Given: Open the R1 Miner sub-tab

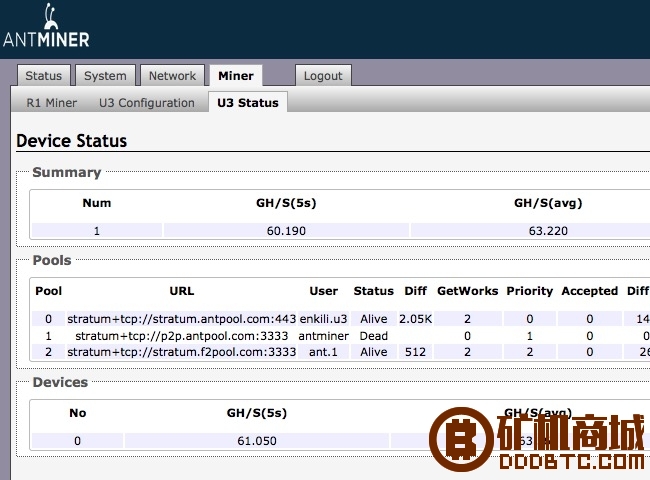Looking at the screenshot, I should (52, 103).
